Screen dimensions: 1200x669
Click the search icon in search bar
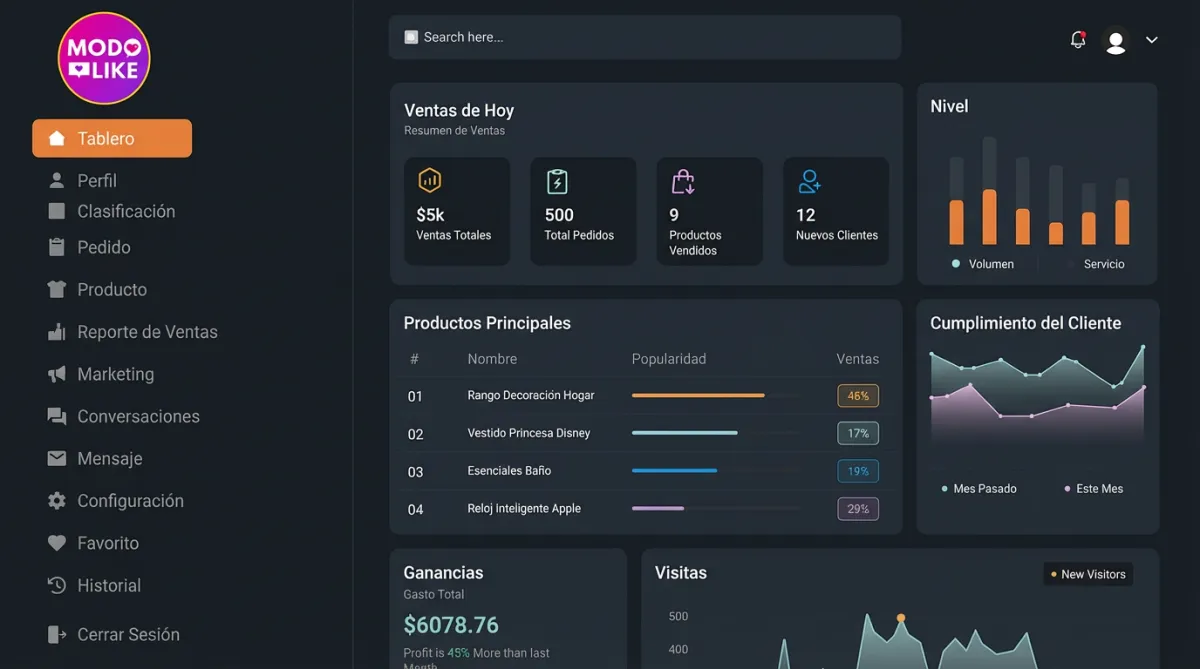pyautogui.click(x=411, y=37)
